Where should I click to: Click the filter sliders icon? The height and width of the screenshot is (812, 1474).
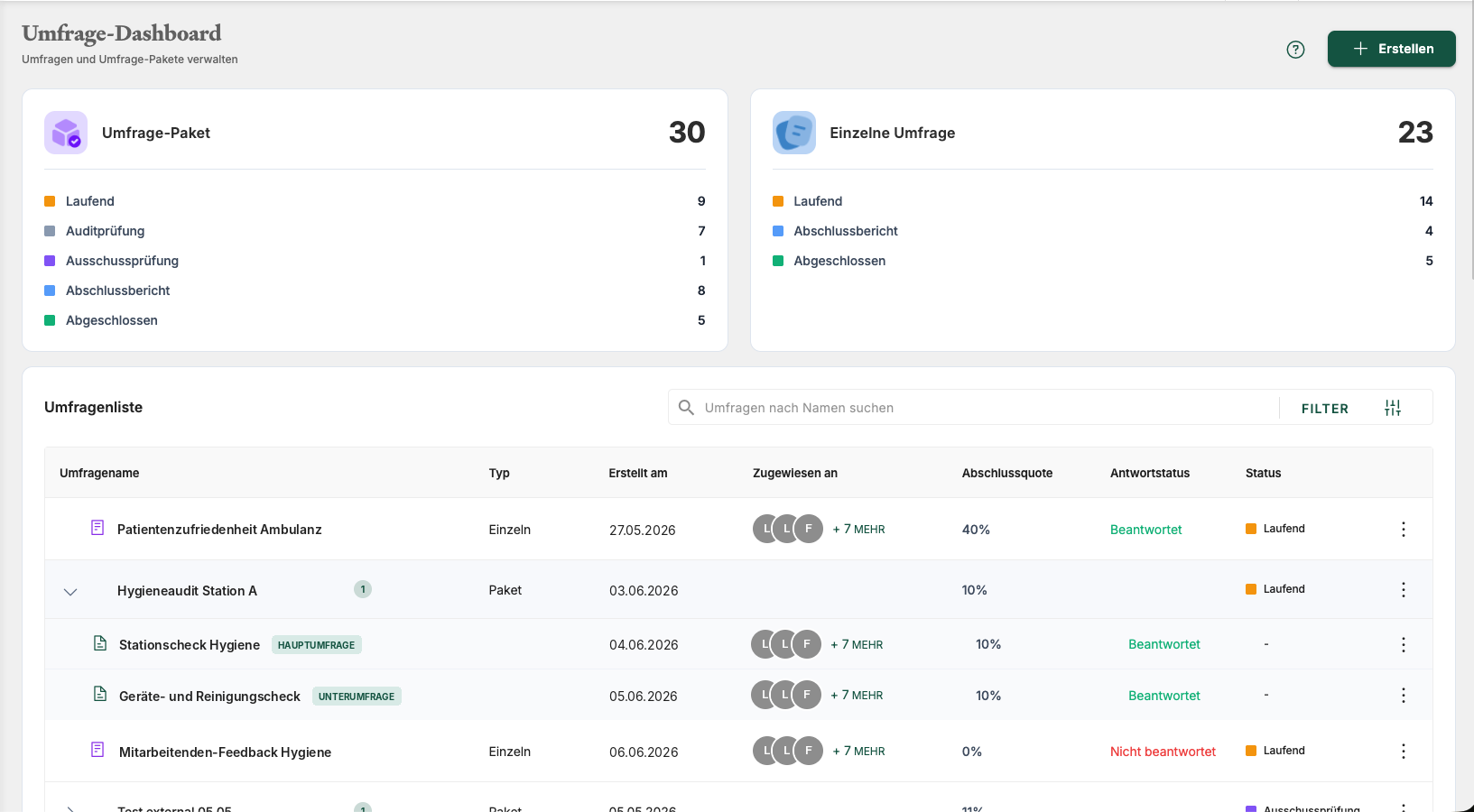click(1393, 408)
